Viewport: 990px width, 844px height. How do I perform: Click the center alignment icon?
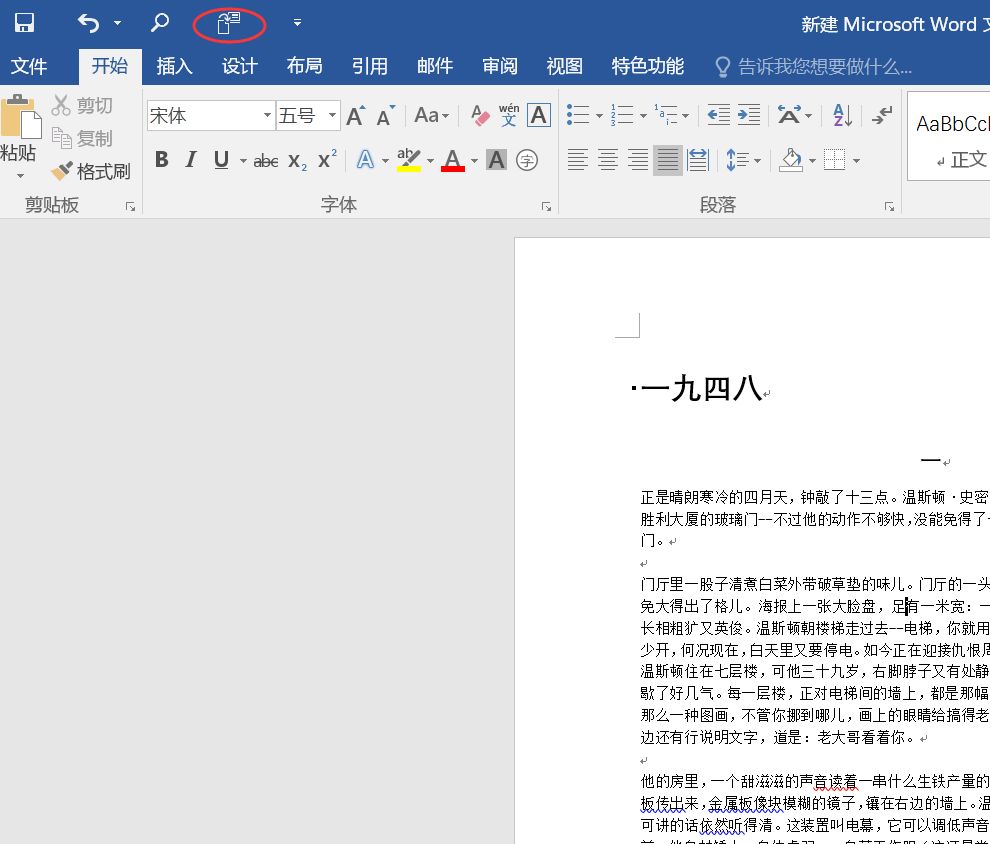tap(607, 160)
